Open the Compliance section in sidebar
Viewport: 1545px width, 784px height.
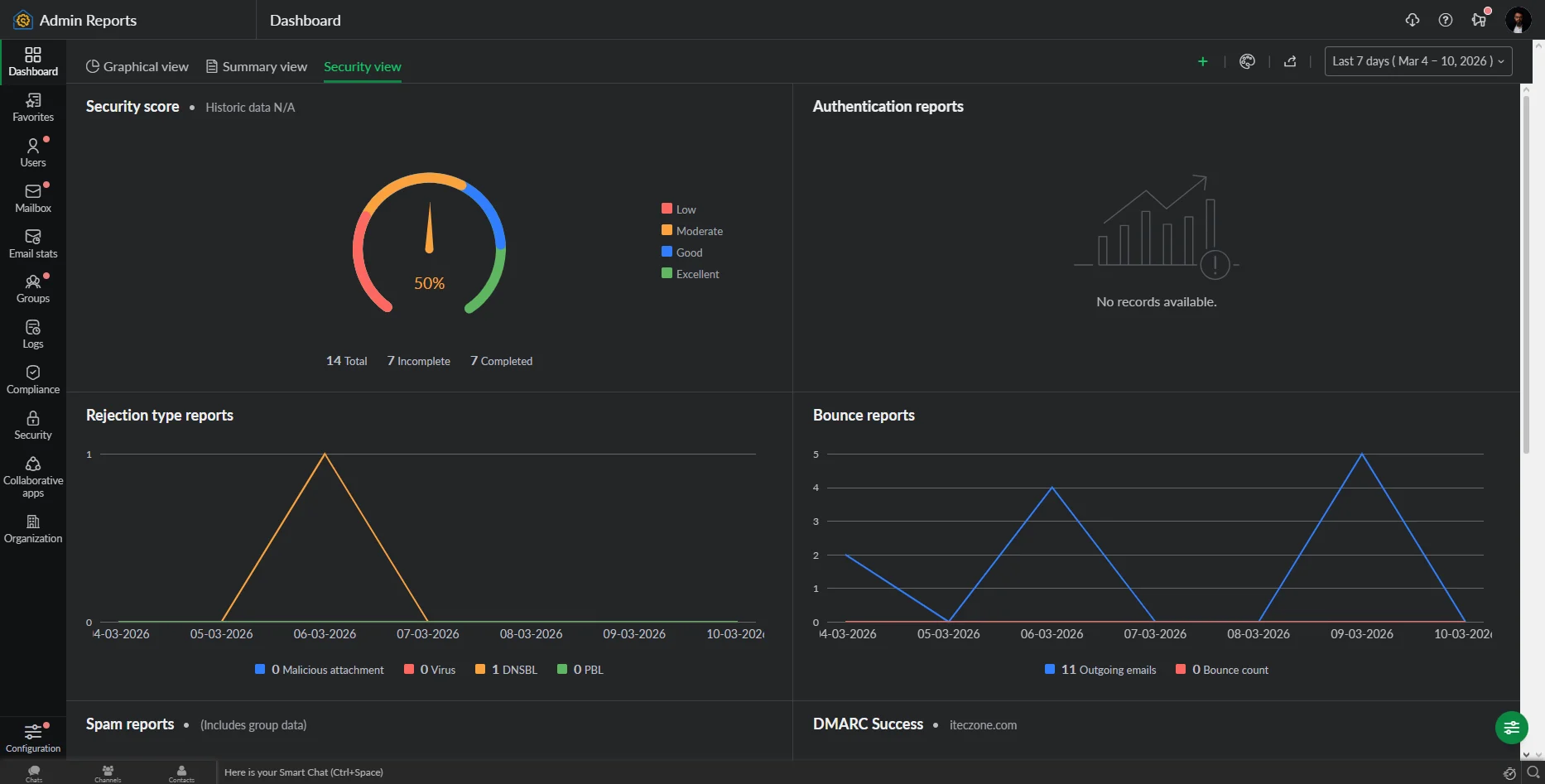tap(33, 379)
